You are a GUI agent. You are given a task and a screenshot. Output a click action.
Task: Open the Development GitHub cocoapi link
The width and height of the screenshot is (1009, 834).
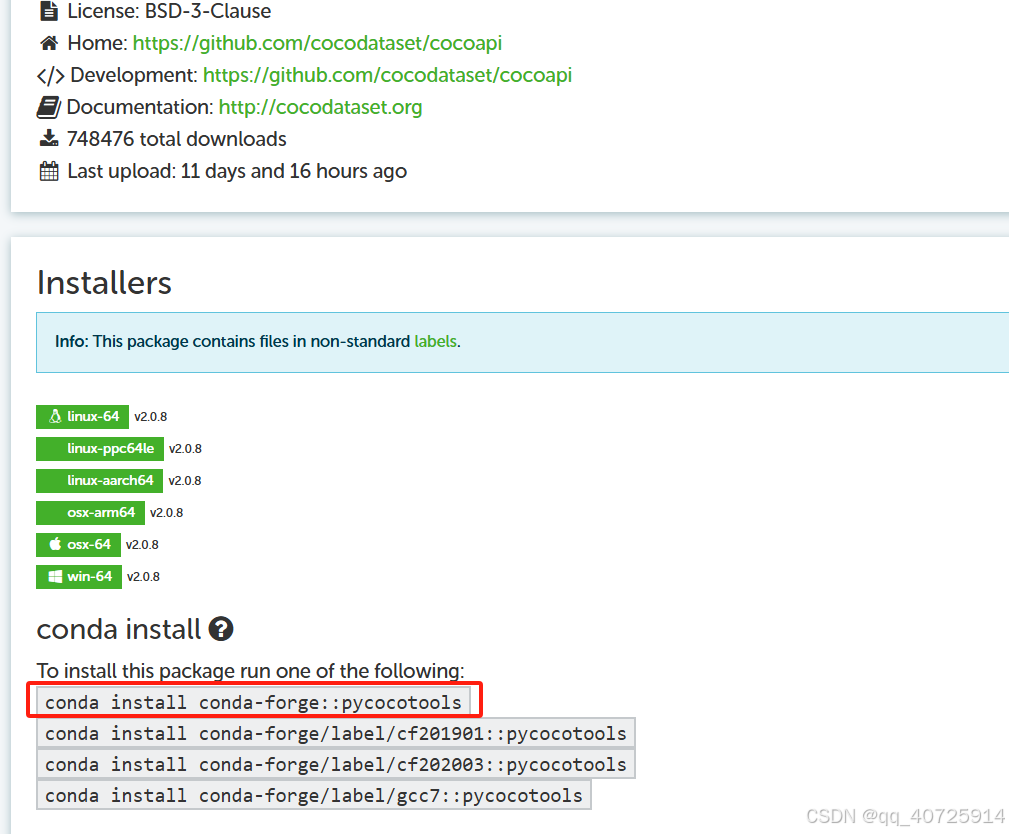(387, 75)
